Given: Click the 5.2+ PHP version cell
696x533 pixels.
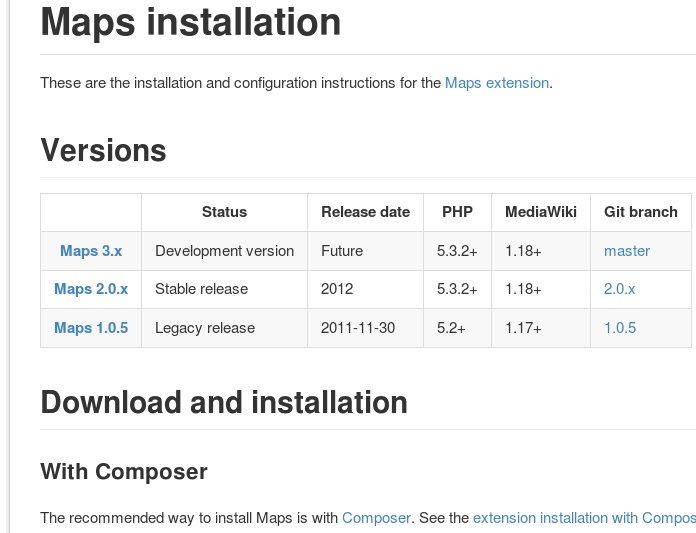Looking at the screenshot, I should [x=457, y=328].
